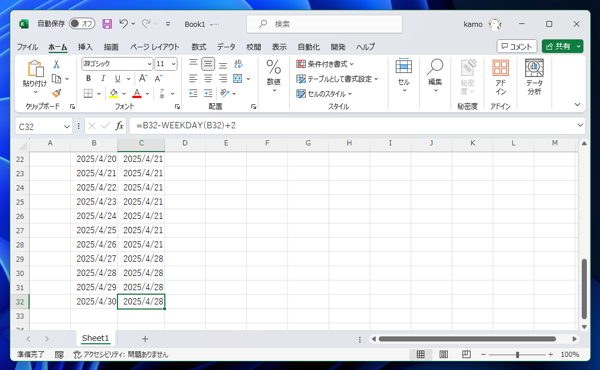Click the text orientation icon
Viewport: 600px width, 370px height.
pos(225,93)
